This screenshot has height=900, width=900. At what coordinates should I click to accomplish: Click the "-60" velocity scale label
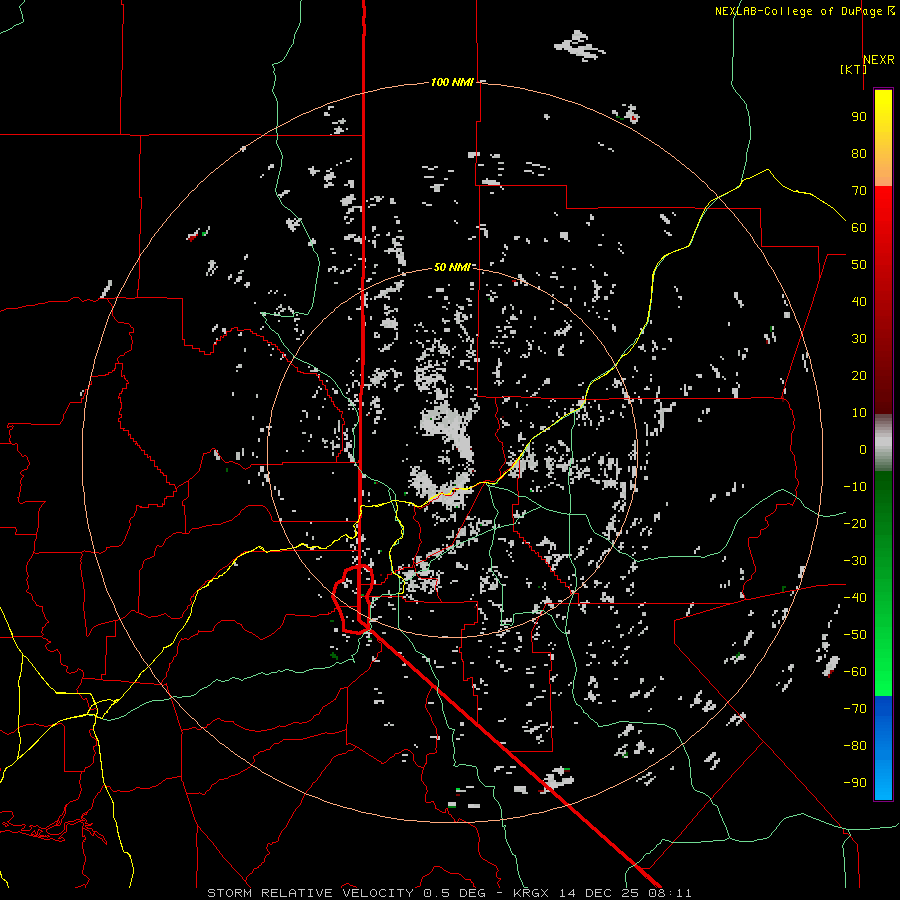pyautogui.click(x=855, y=672)
